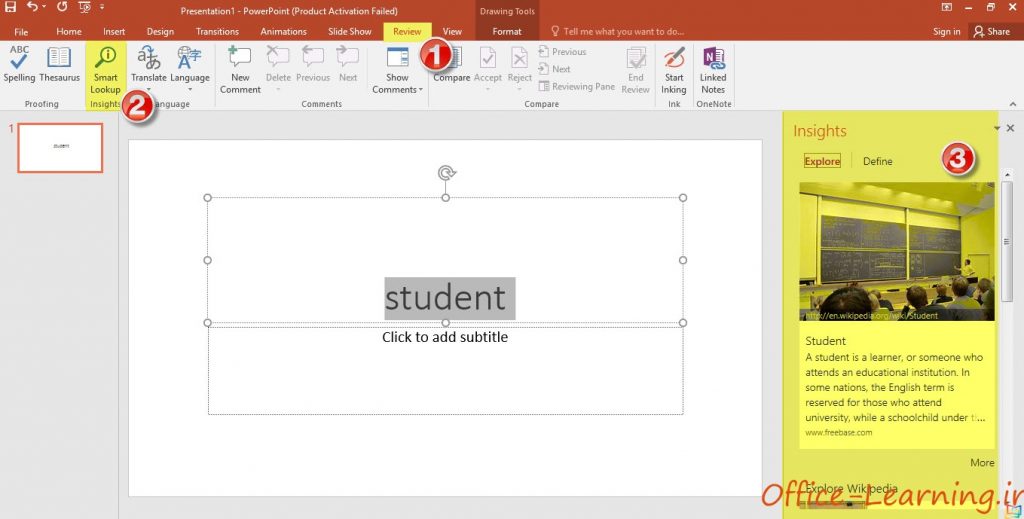This screenshot has height=519, width=1024.
Task: Save the presentation from quick access
Action: click(10, 7)
